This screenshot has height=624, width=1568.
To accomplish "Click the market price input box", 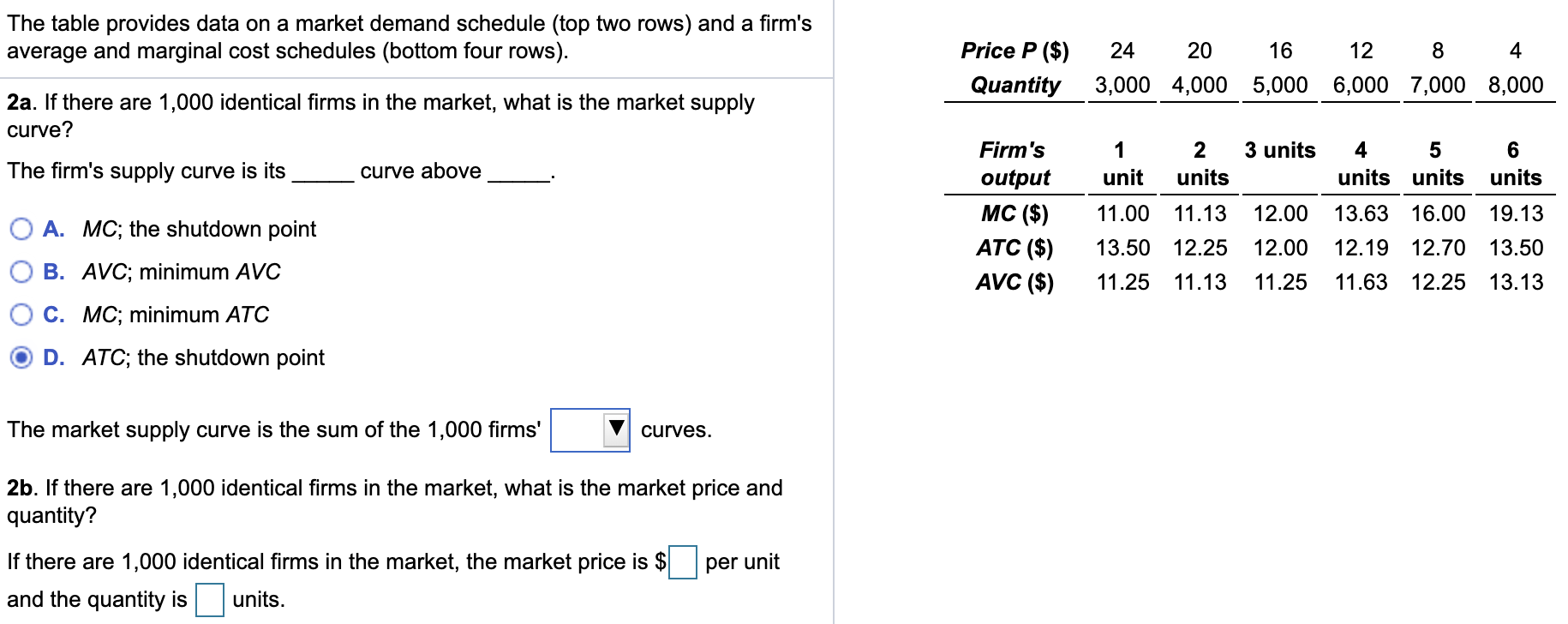I will [682, 562].
